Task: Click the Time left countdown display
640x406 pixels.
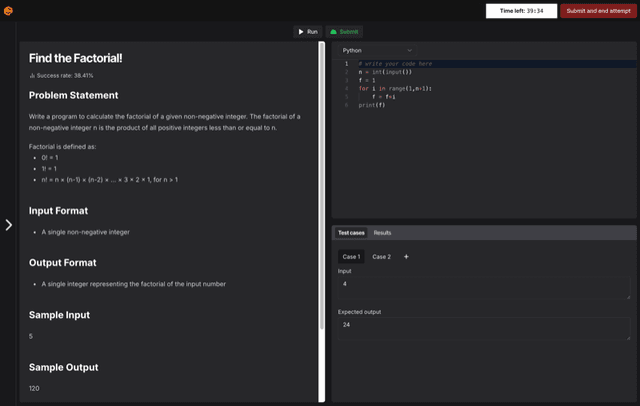Action: [x=521, y=11]
